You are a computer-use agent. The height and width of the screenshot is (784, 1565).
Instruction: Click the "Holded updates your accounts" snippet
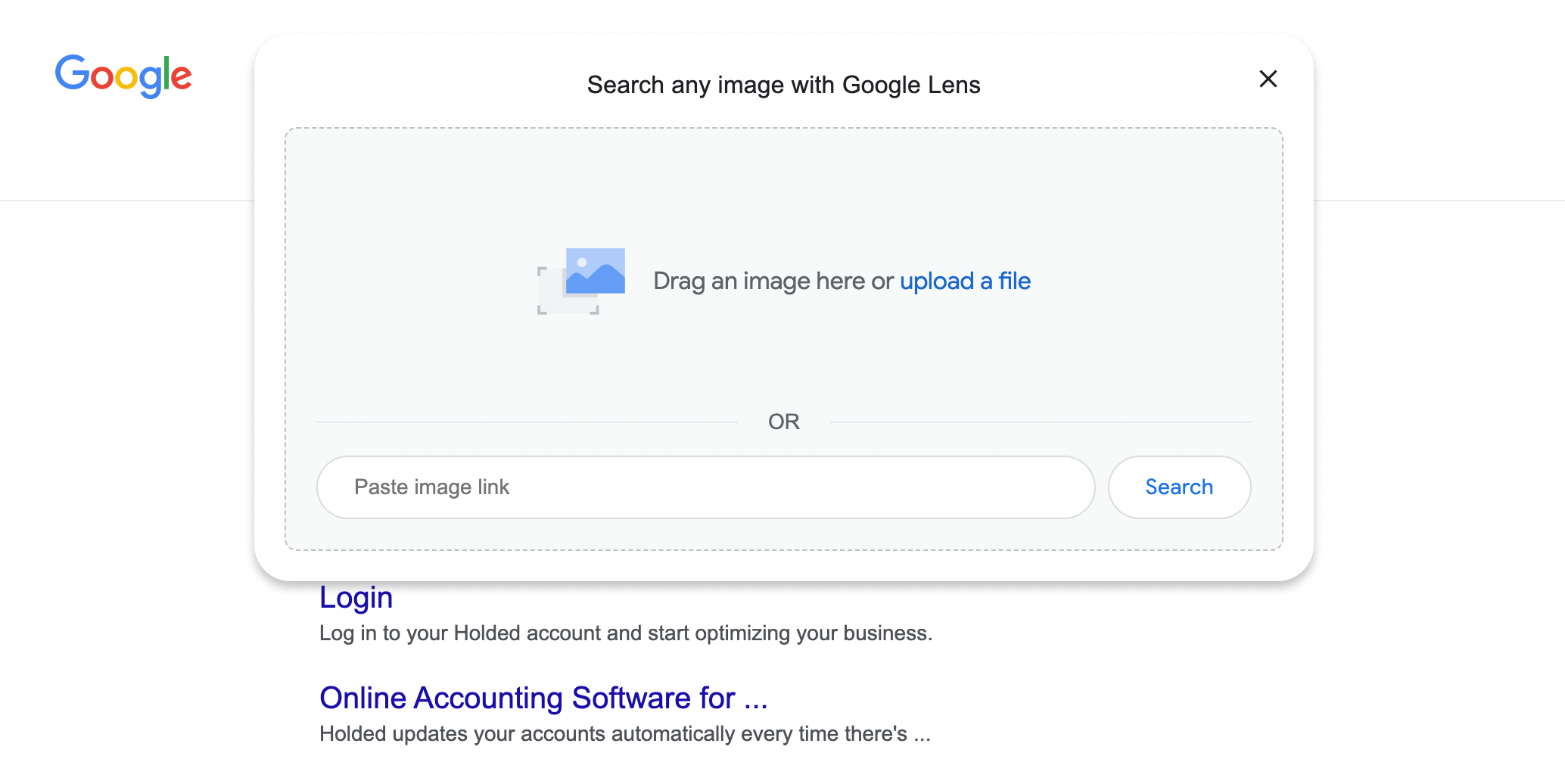point(624,734)
